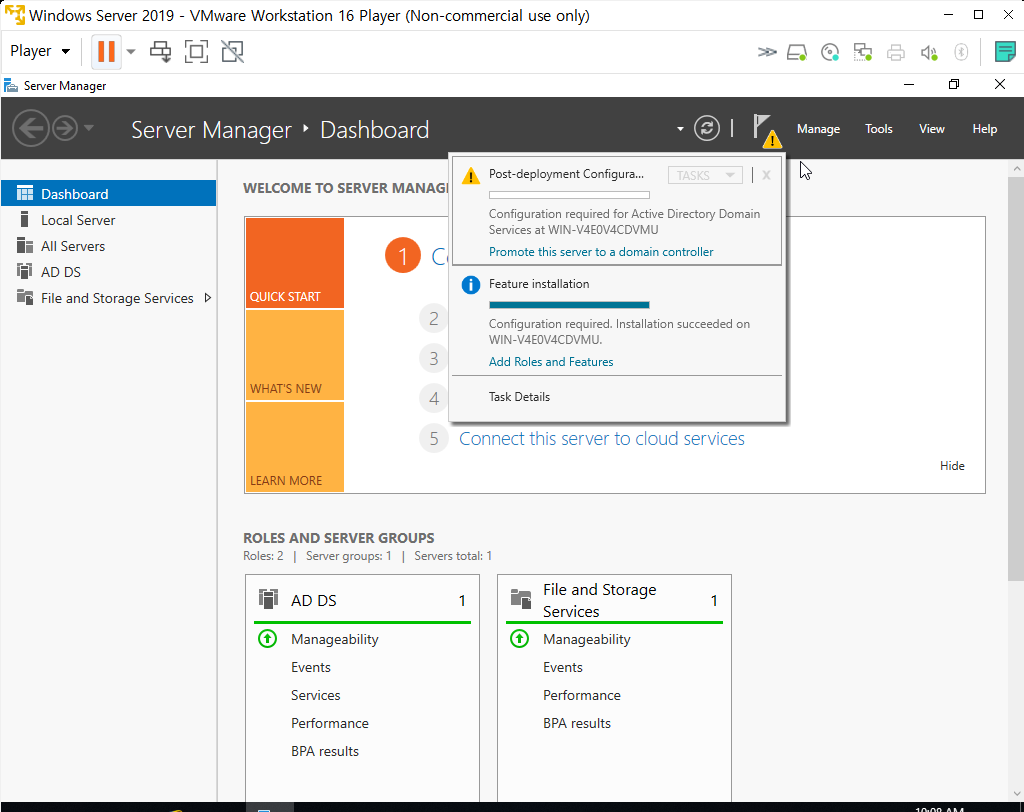Click the AD DS tile role icon
This screenshot has width=1024, height=812.
[268, 599]
